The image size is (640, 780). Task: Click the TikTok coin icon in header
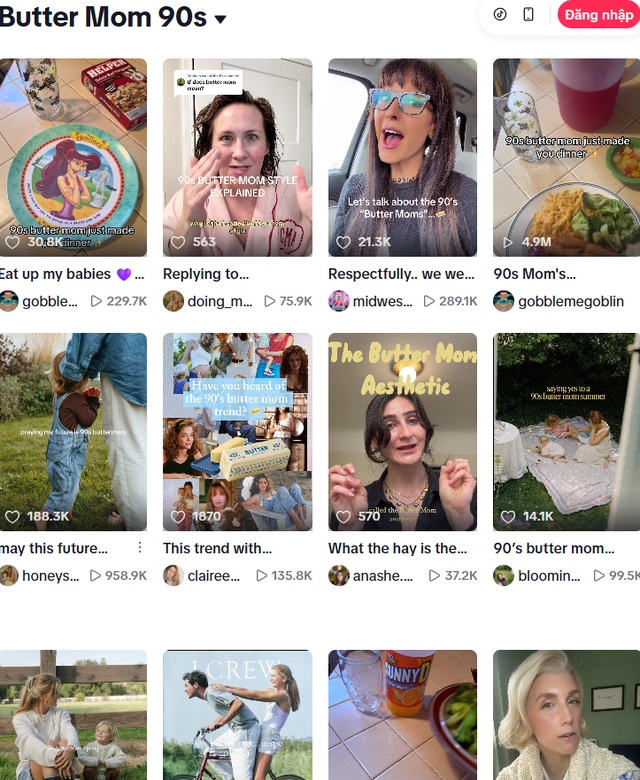[x=500, y=14]
